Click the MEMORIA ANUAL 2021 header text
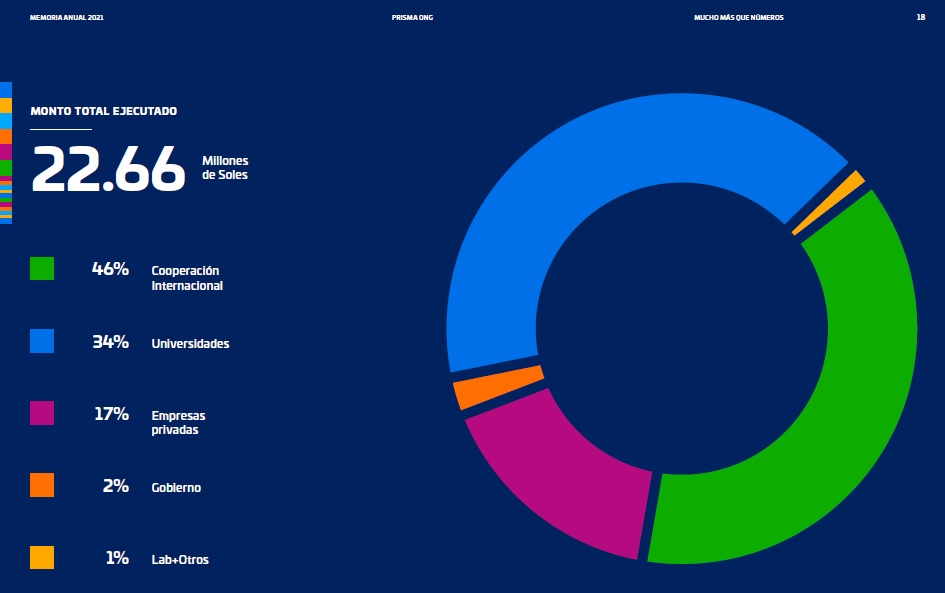Viewport: 945px width, 593px height. pyautogui.click(x=67, y=17)
